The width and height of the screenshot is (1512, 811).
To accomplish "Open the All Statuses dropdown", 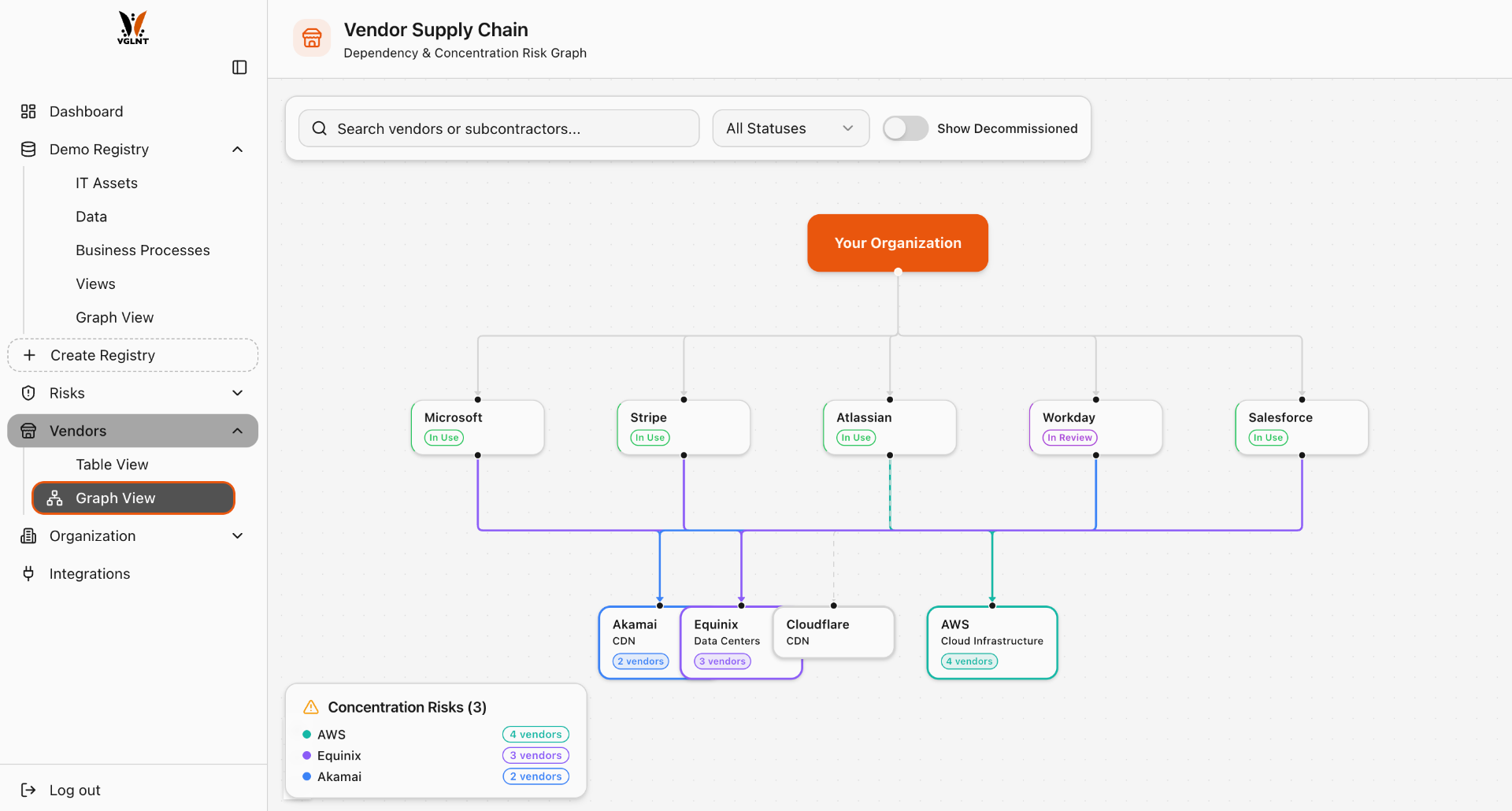I will coord(791,128).
